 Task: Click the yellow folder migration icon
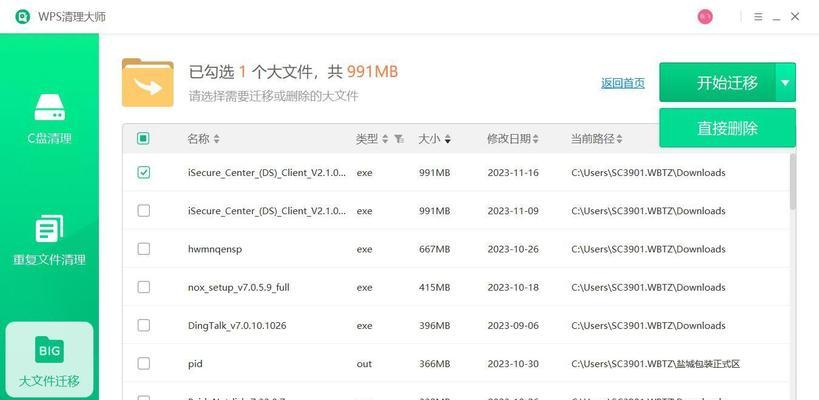pos(148,83)
